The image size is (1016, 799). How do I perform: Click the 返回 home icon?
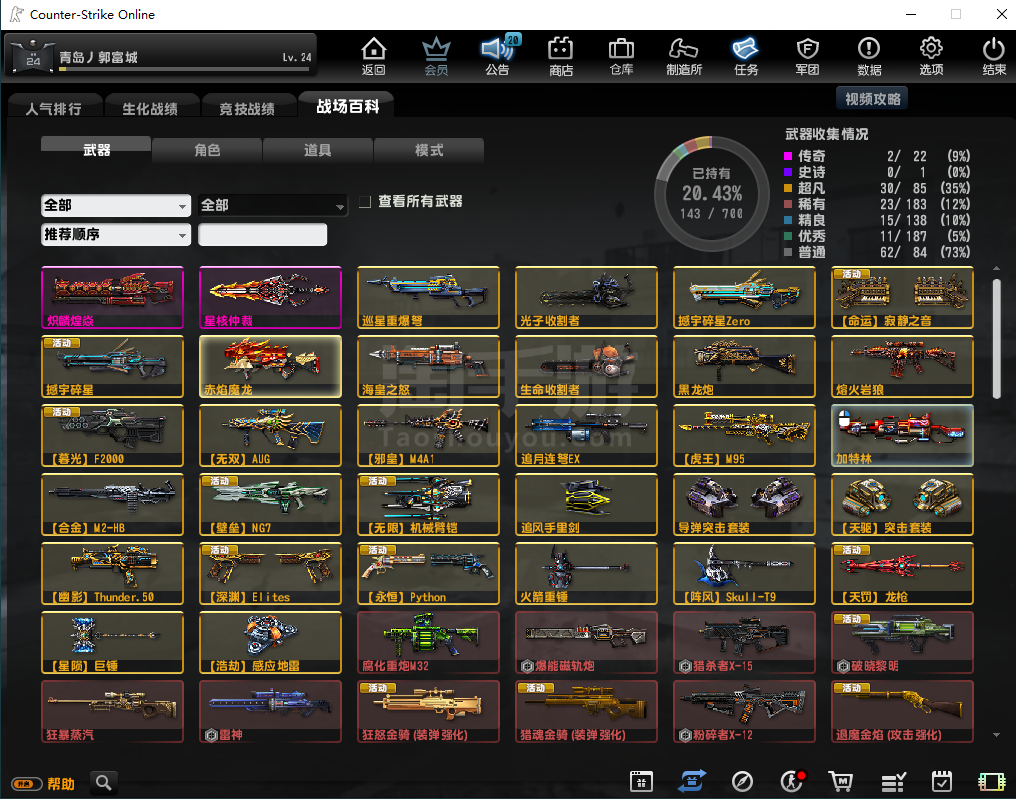tap(373, 56)
